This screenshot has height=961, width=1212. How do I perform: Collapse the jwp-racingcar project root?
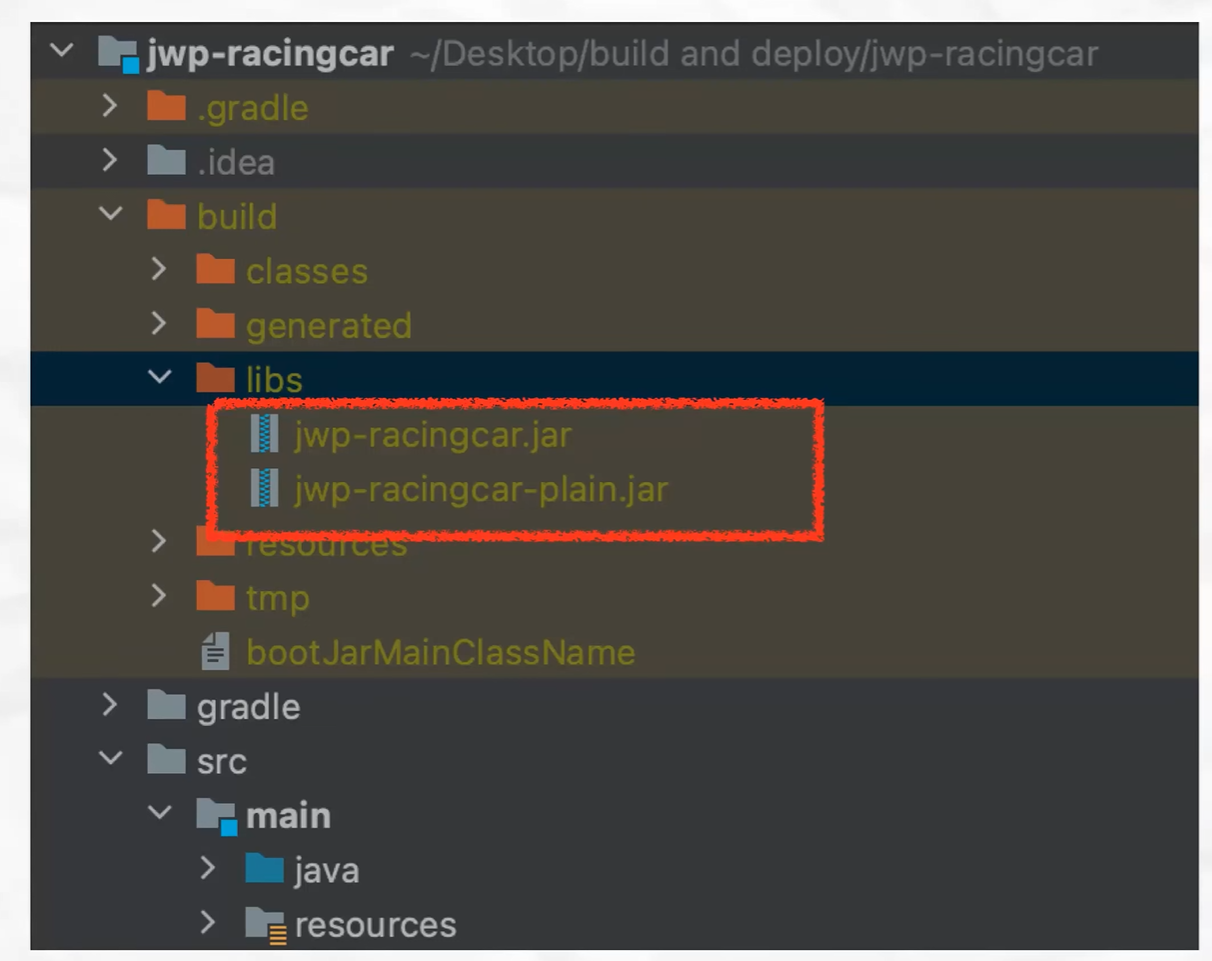(62, 50)
